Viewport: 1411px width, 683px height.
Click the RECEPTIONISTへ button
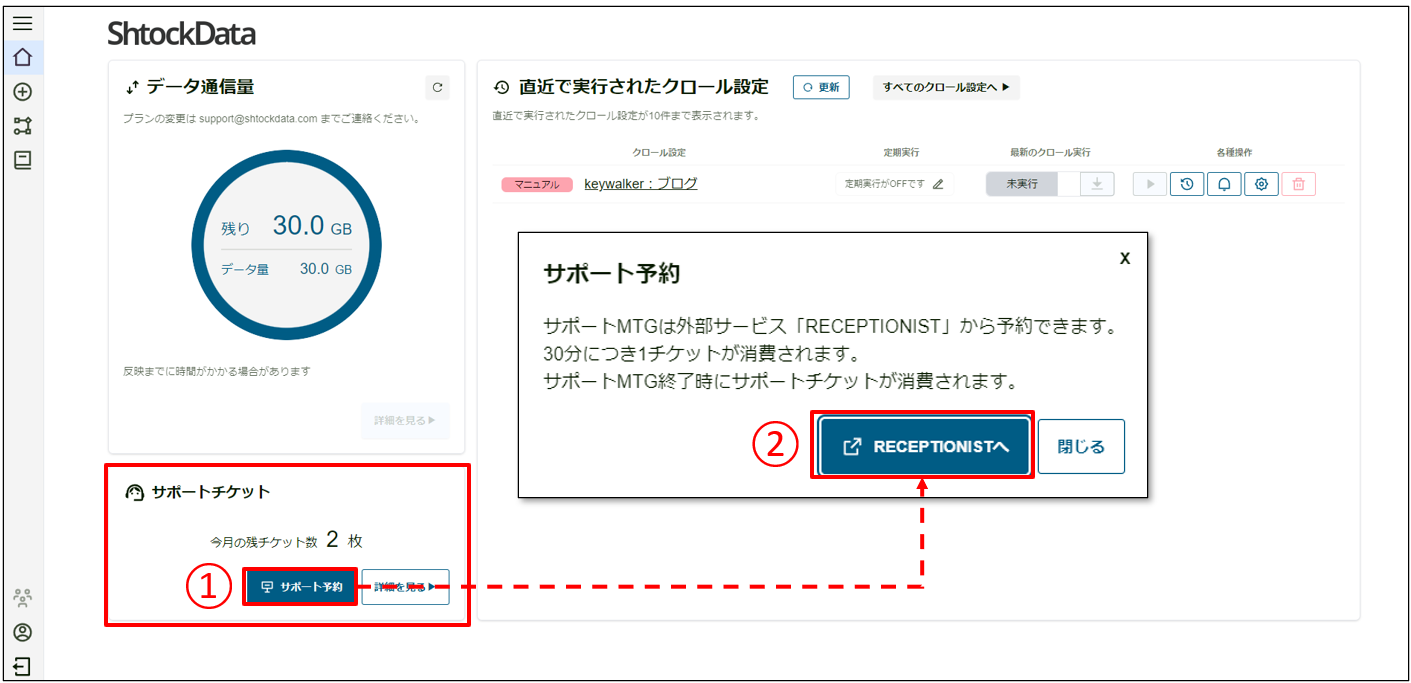[925, 447]
